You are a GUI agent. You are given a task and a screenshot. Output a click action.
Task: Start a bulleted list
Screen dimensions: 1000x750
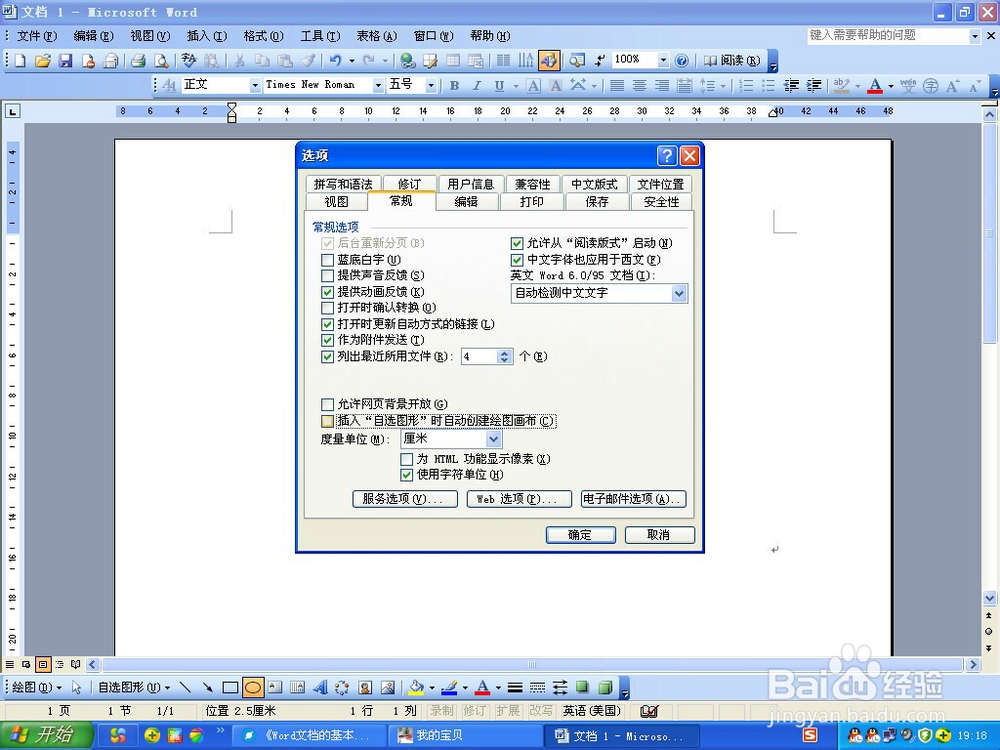coord(768,85)
